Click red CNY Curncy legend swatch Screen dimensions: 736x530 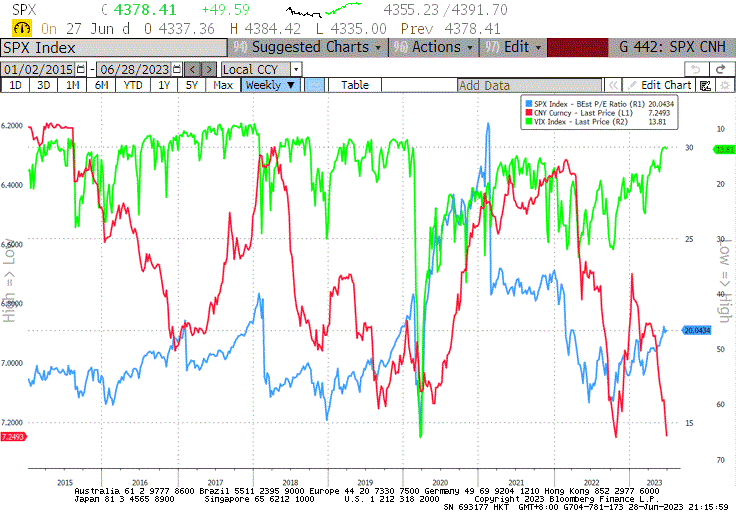click(529, 113)
